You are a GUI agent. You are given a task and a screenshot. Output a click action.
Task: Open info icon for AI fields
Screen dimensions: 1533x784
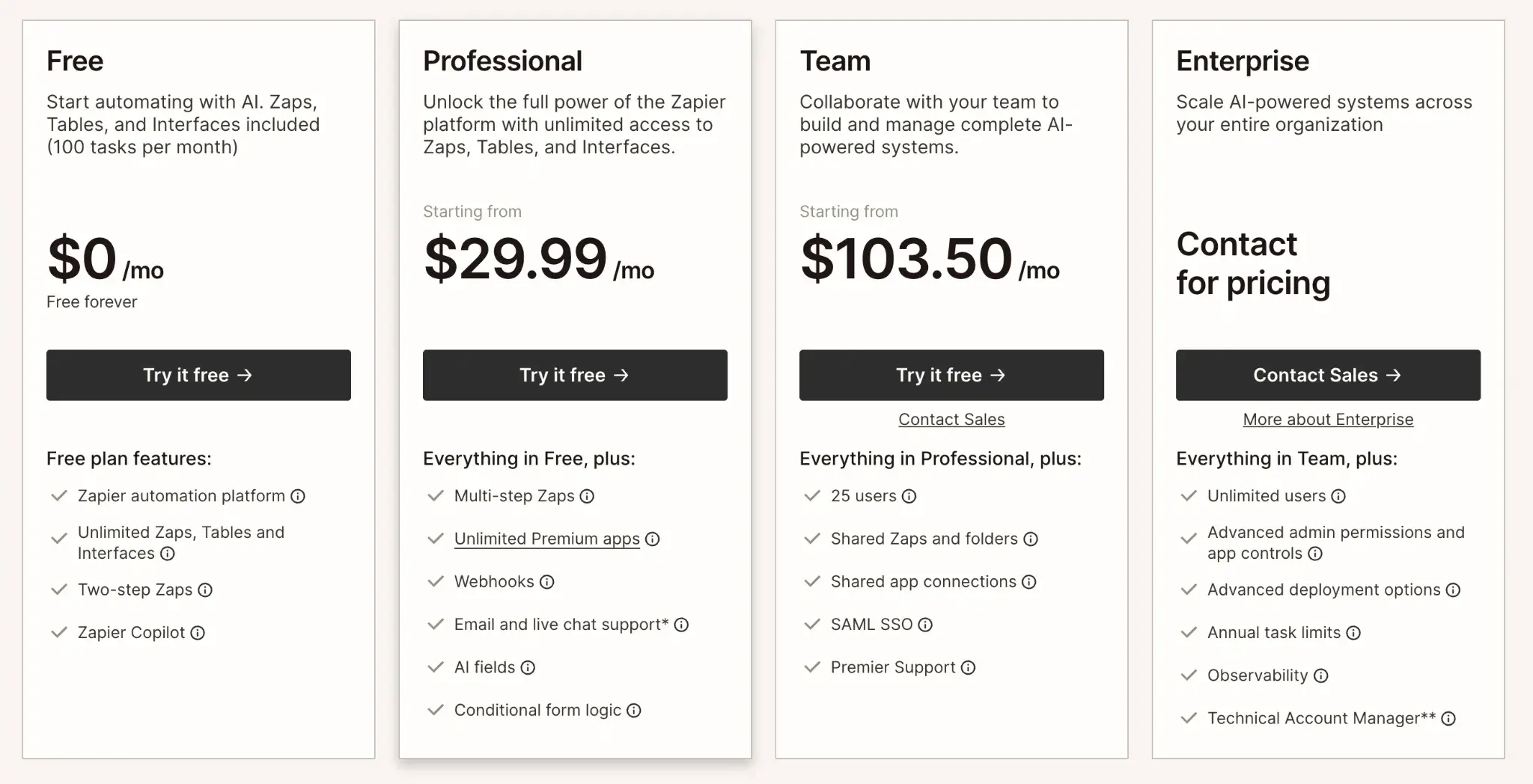[528, 667]
